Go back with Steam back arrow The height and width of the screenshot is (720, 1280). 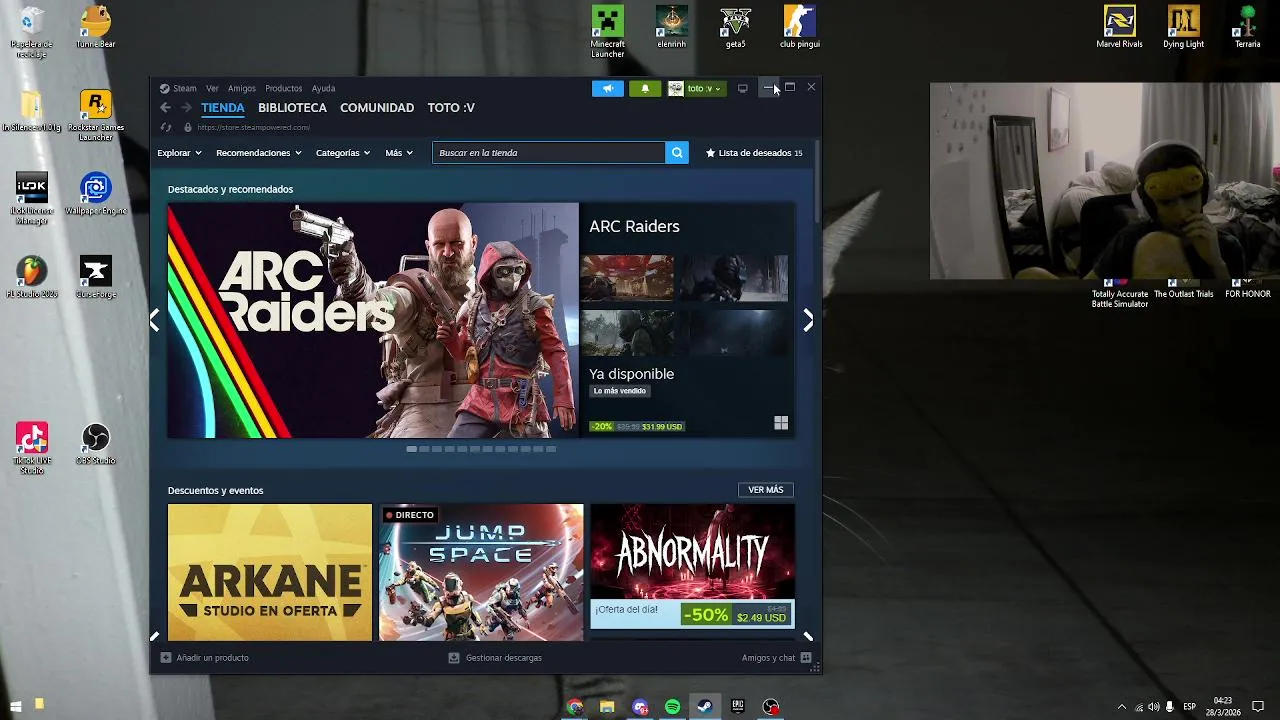click(x=166, y=108)
